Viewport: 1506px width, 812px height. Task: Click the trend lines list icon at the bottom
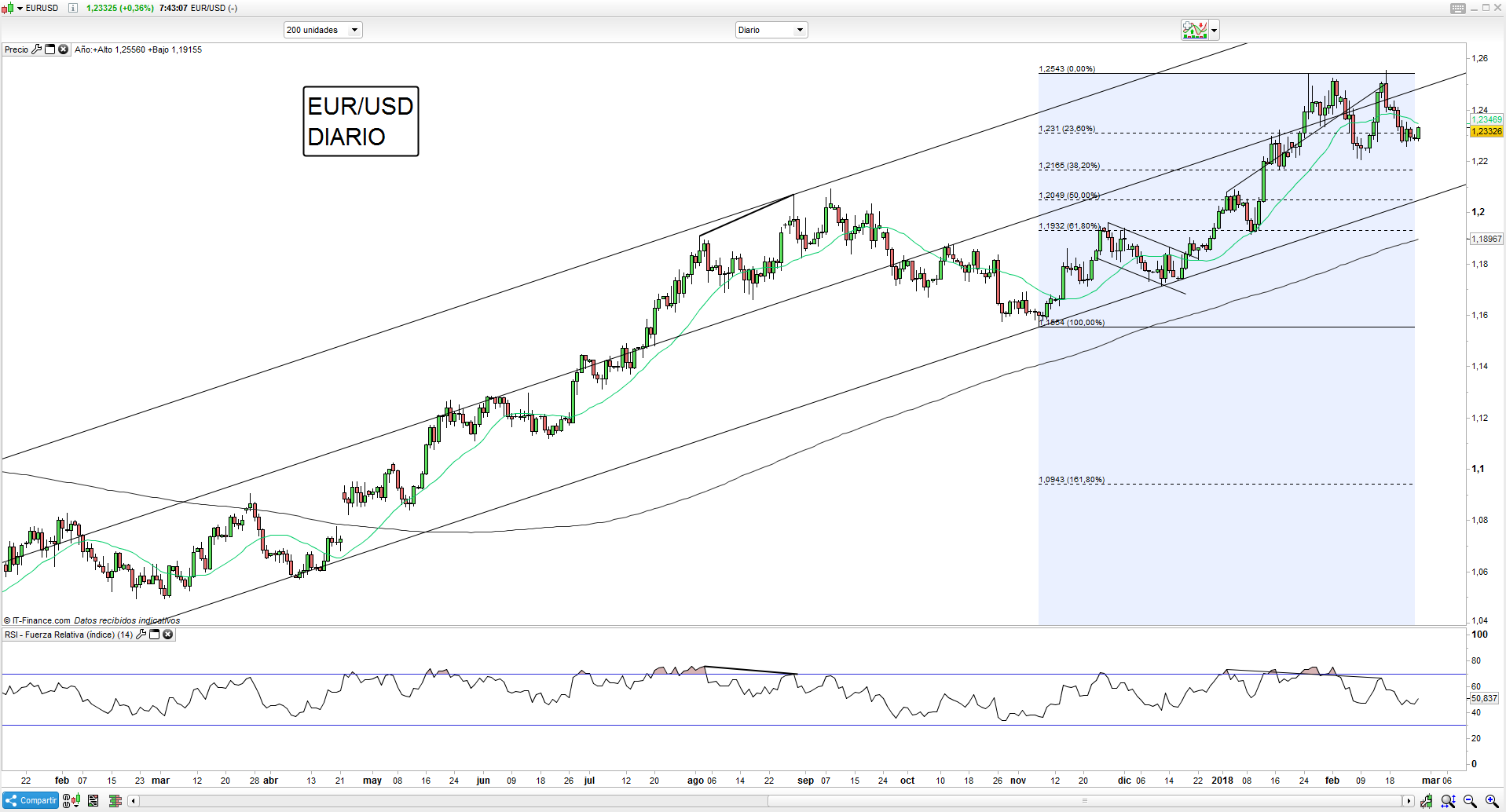[93, 801]
